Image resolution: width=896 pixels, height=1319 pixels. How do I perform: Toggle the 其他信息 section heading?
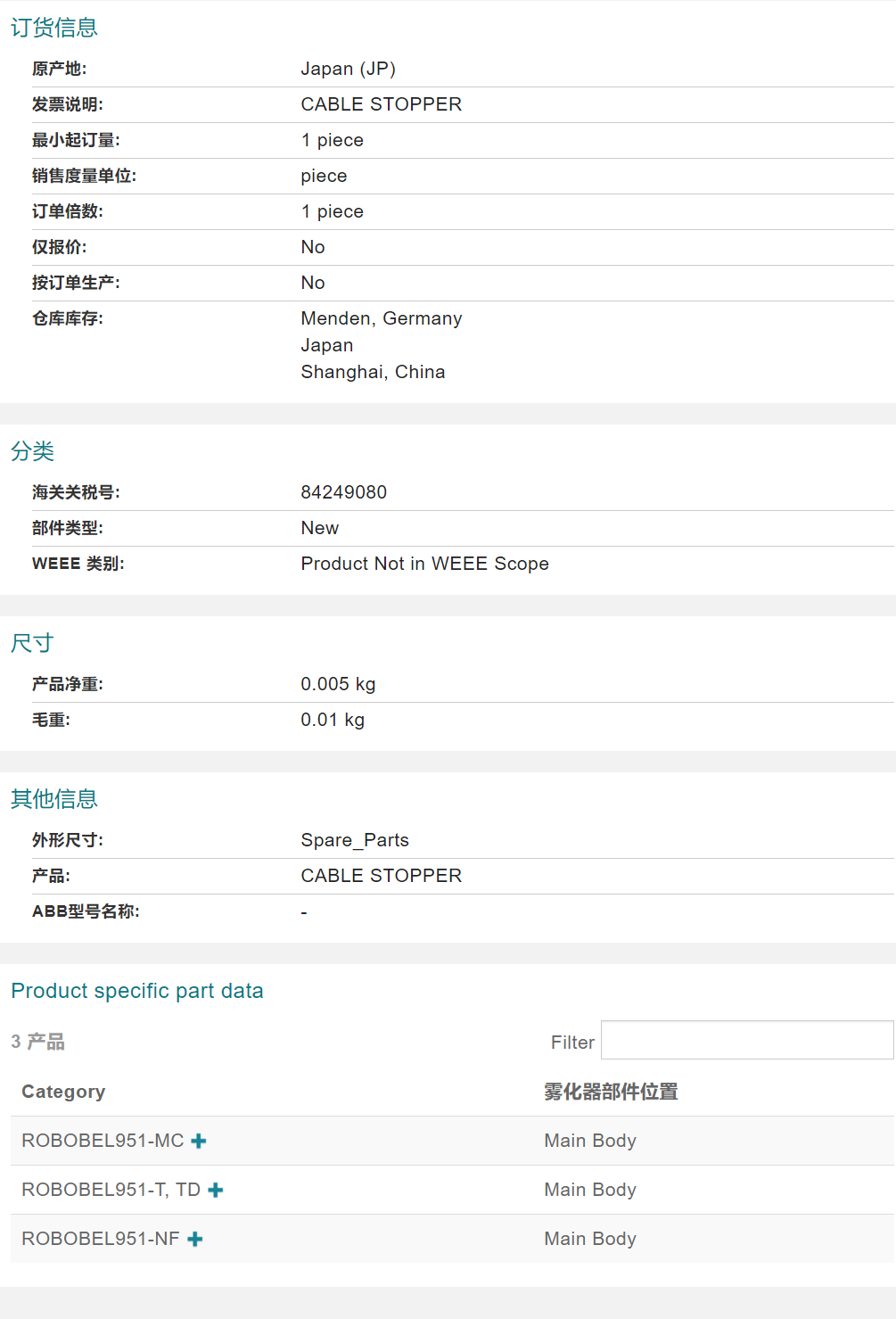[x=54, y=799]
